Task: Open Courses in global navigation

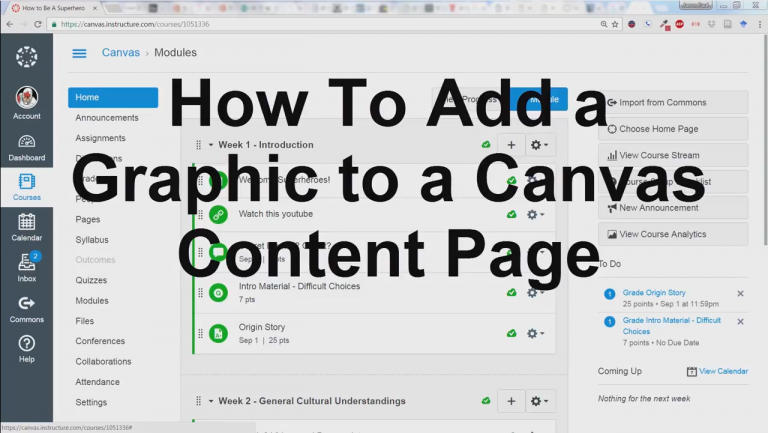Action: click(x=26, y=187)
